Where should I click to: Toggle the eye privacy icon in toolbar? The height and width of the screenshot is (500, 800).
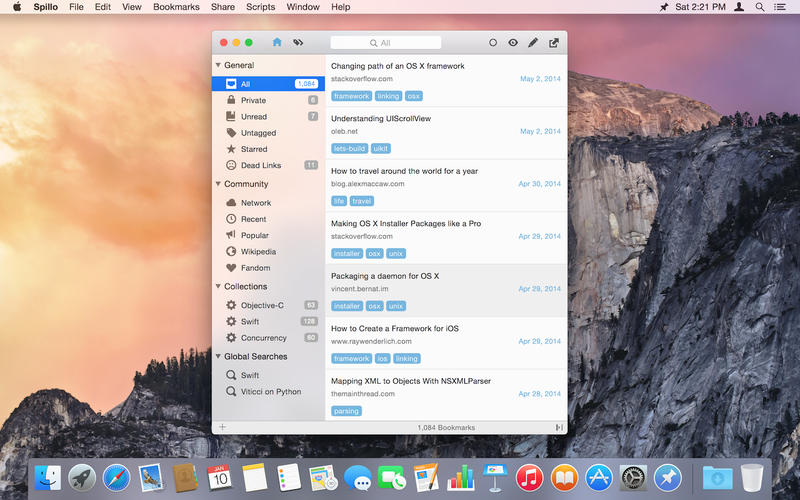coord(512,43)
